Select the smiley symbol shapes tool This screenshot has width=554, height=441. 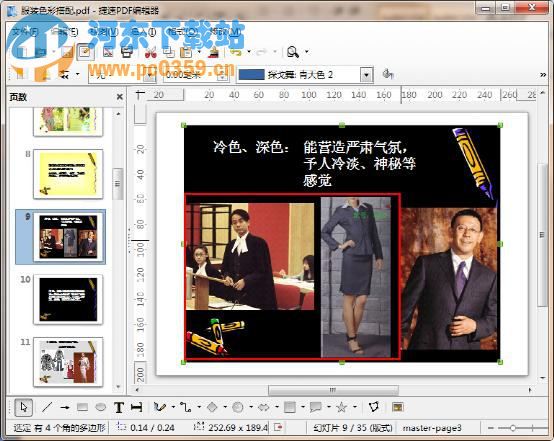point(238,407)
